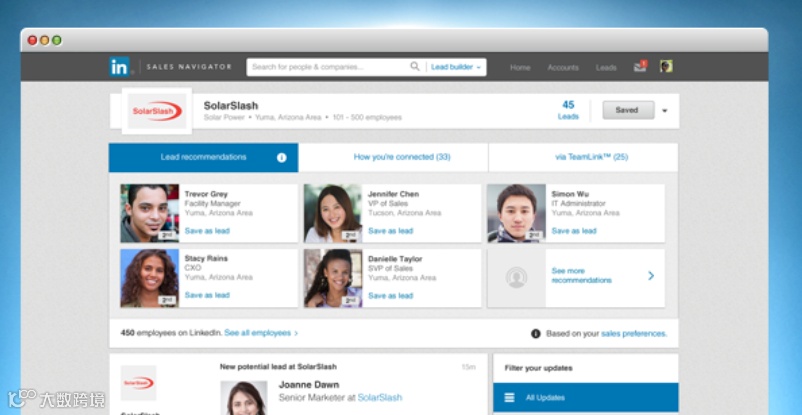Screen dimensions: 802x415
Task: Save Stacy Rains as lead
Action: pyautogui.click(x=207, y=295)
